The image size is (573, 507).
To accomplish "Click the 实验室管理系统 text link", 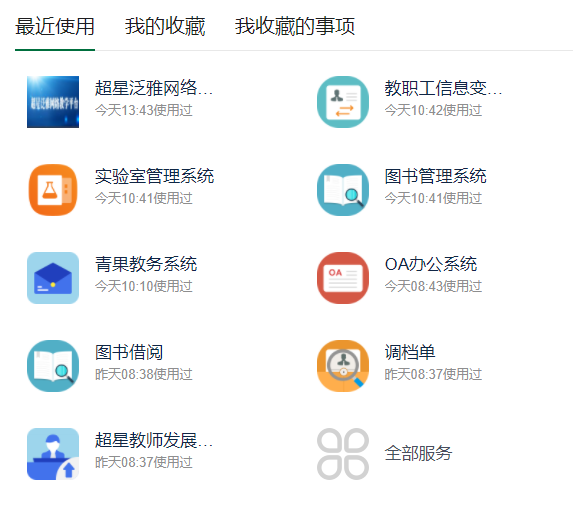I will tap(154, 176).
